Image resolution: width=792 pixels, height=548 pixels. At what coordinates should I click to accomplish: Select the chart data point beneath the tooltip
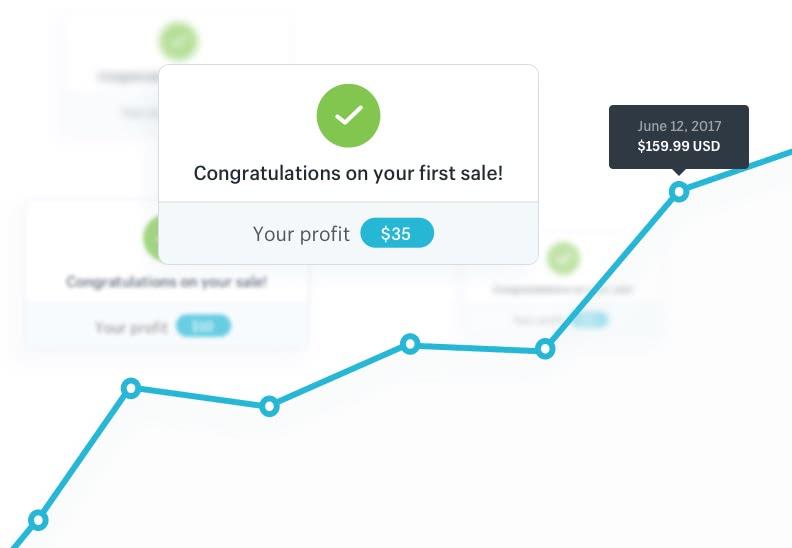tap(679, 191)
